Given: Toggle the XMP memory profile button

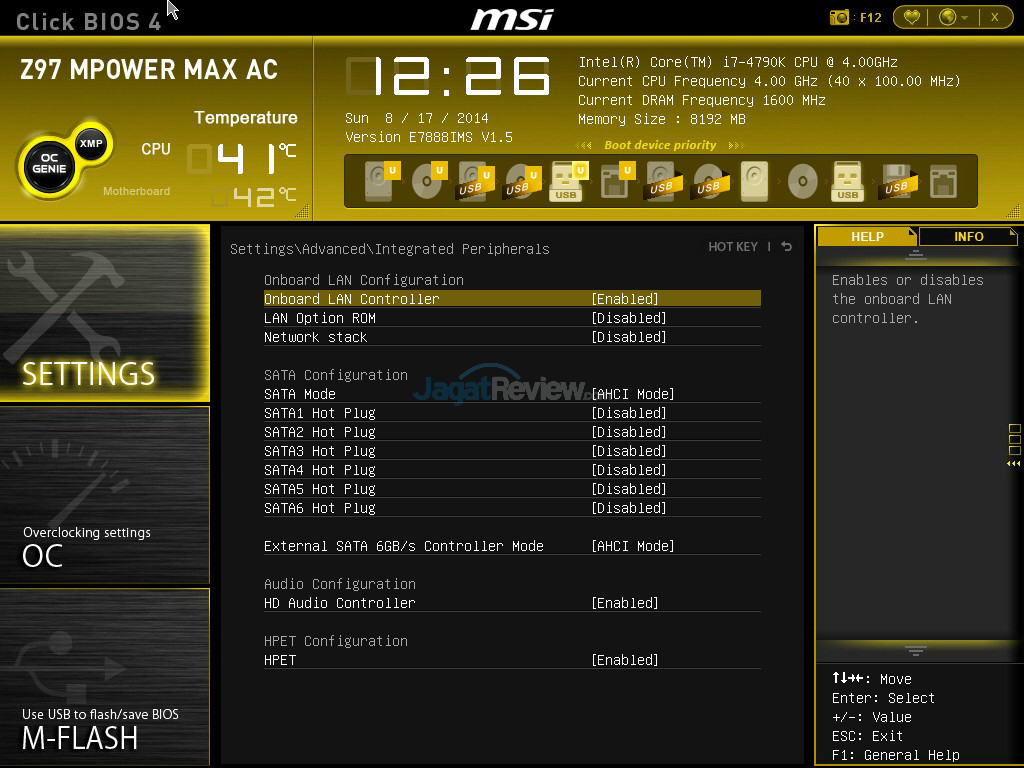Looking at the screenshot, I should [x=91, y=143].
